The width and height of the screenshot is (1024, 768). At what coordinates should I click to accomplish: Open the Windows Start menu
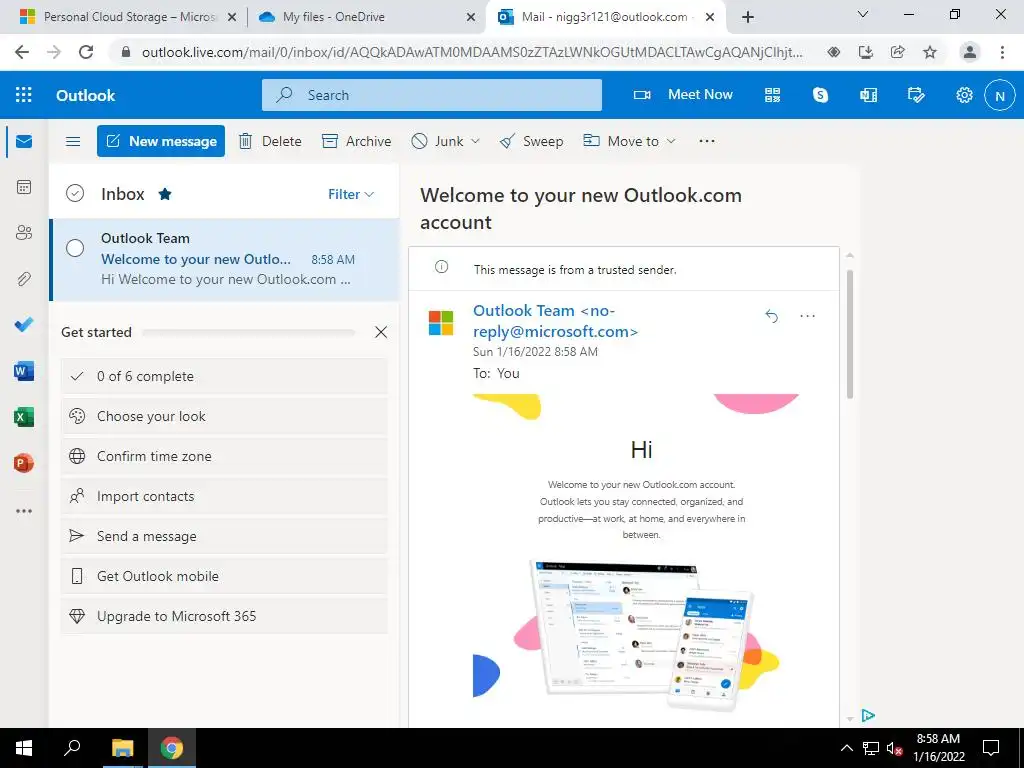tap(24, 748)
